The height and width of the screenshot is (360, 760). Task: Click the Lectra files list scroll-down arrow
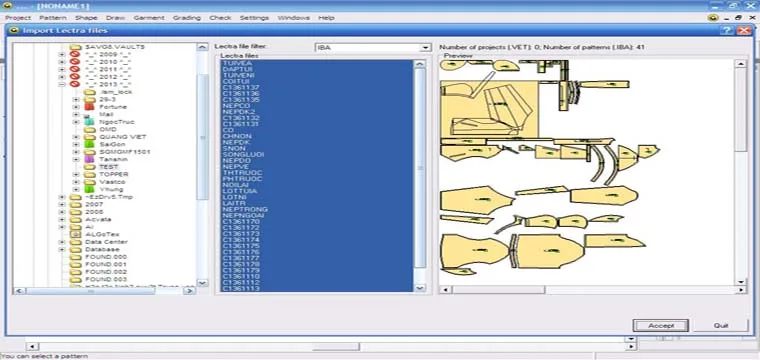[x=420, y=288]
